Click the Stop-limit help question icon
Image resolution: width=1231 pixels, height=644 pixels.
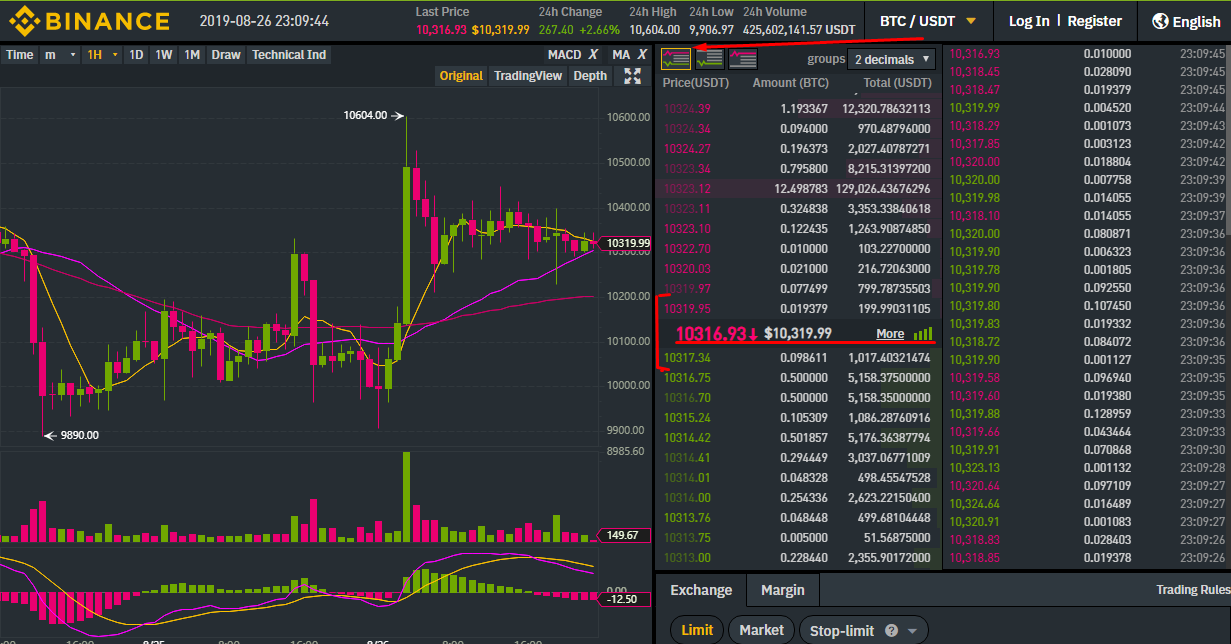click(x=891, y=631)
